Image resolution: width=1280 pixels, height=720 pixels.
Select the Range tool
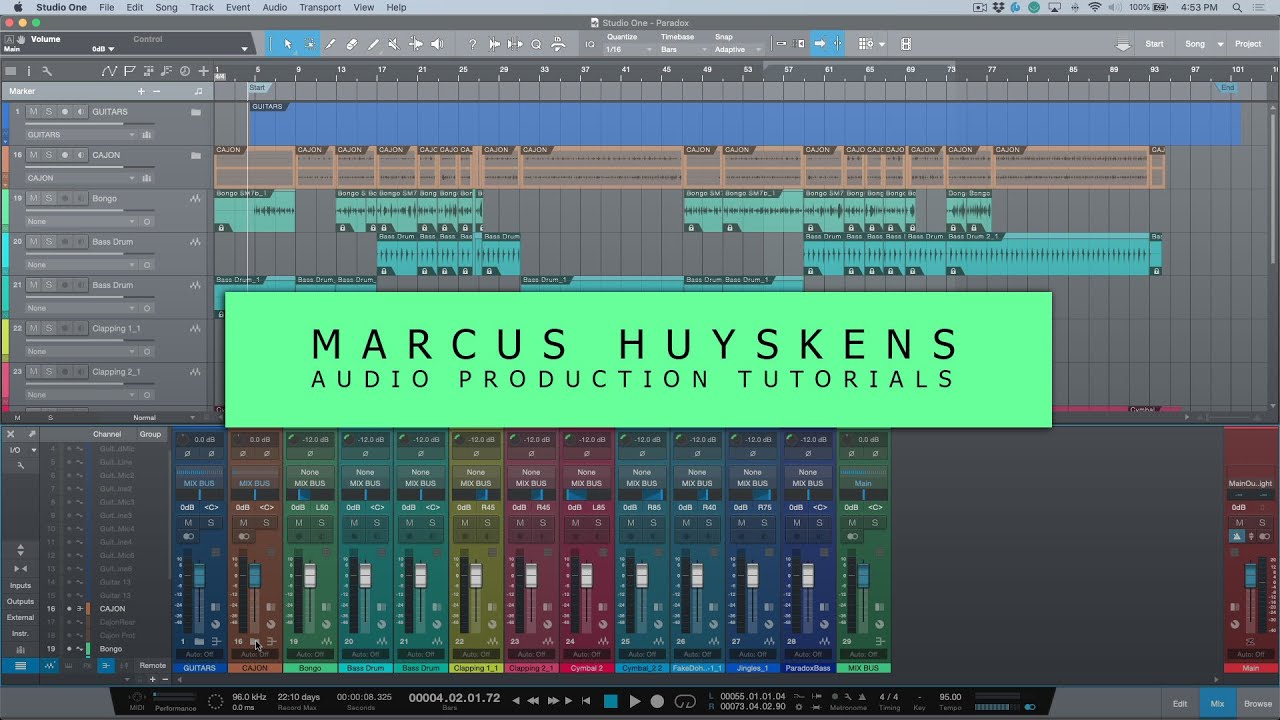tap(310, 44)
